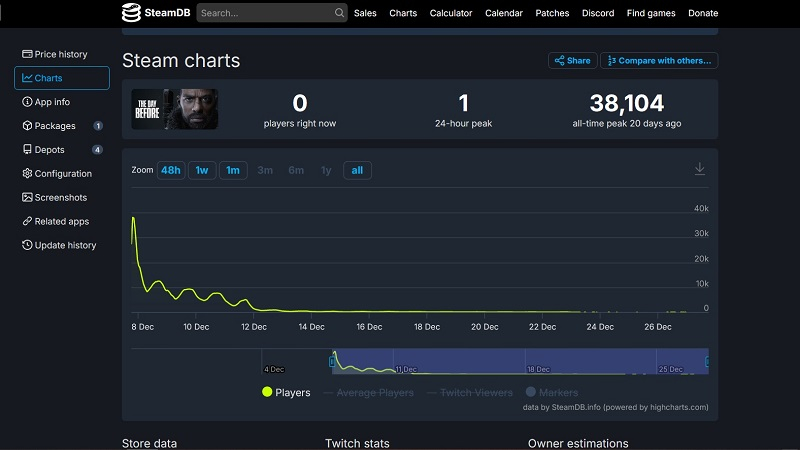Download chart via arrow icon

tap(700, 169)
